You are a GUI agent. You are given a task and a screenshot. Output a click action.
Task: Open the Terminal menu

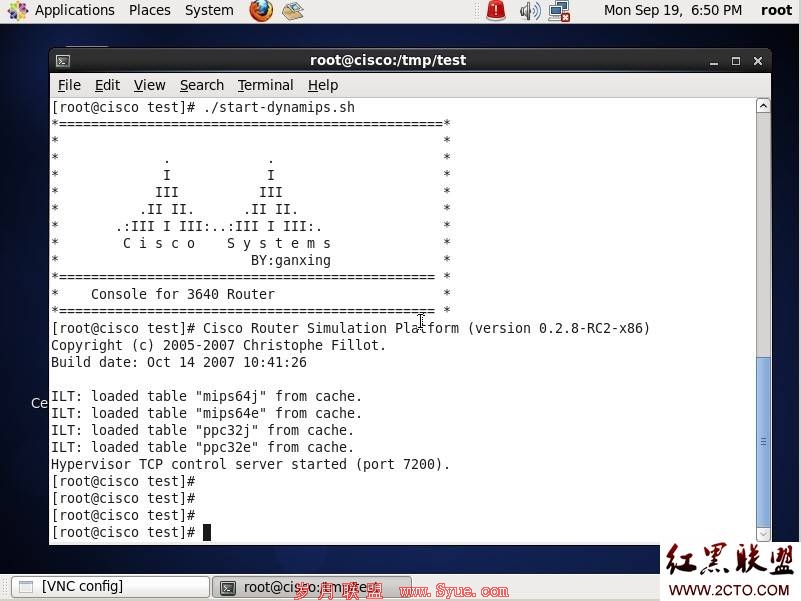[x=266, y=85]
